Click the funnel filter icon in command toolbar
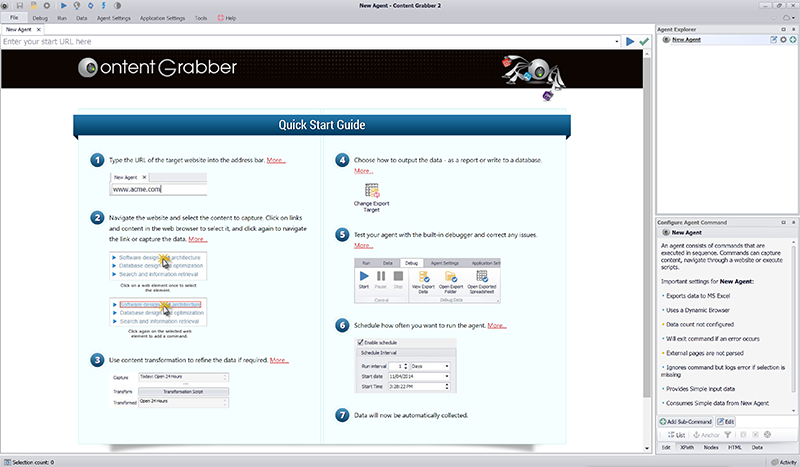The height and width of the screenshot is (467, 800). click(x=728, y=435)
